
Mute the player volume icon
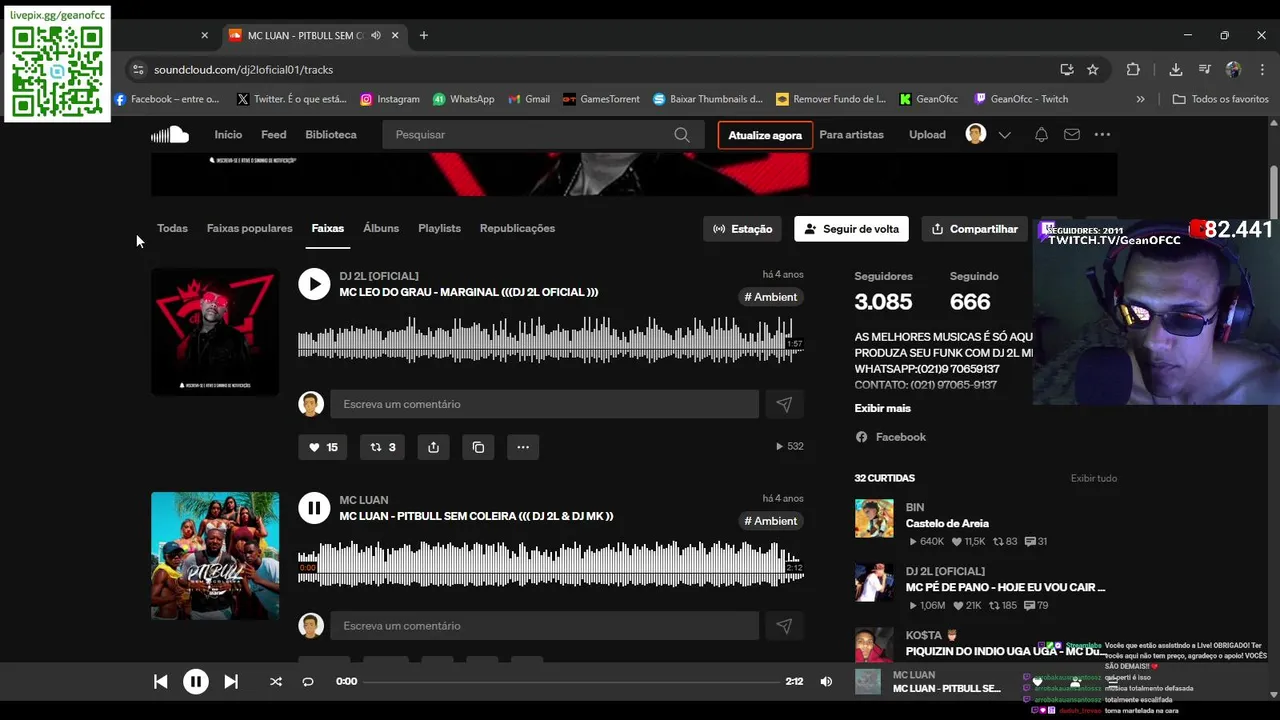pyautogui.click(x=826, y=682)
